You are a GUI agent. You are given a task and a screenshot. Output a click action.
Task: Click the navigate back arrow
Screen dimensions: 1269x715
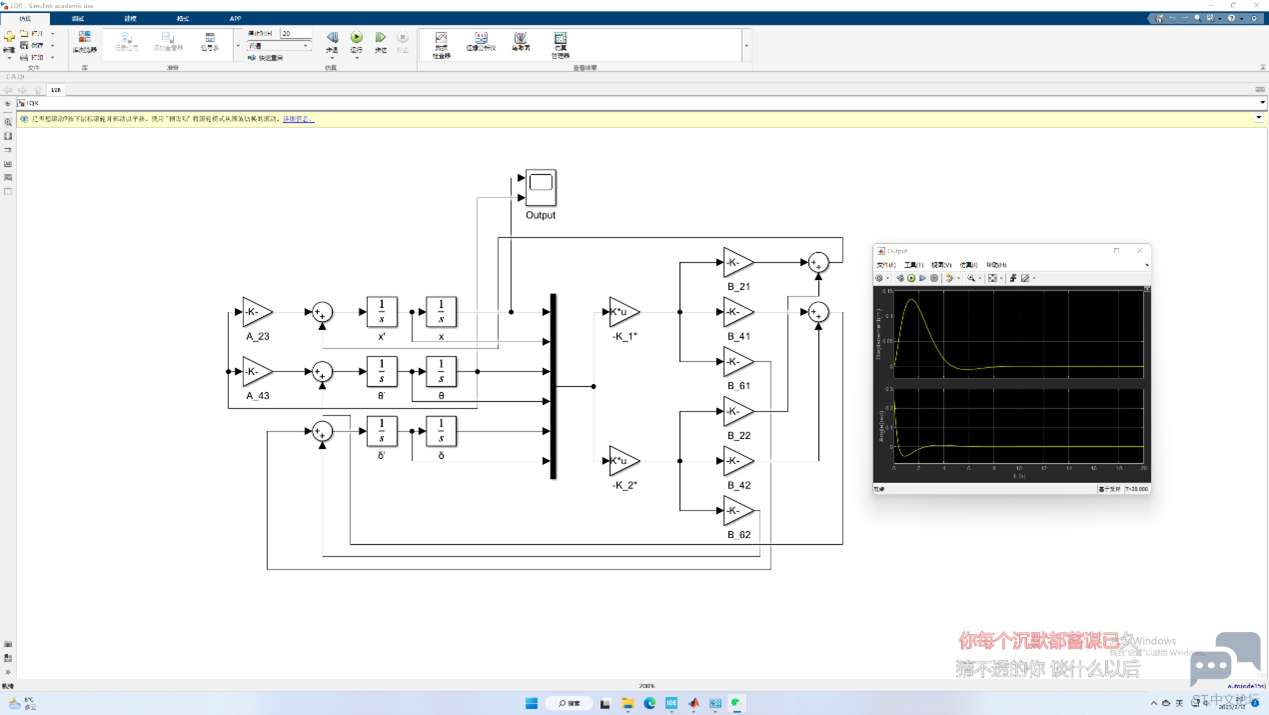pyautogui.click(x=8, y=90)
